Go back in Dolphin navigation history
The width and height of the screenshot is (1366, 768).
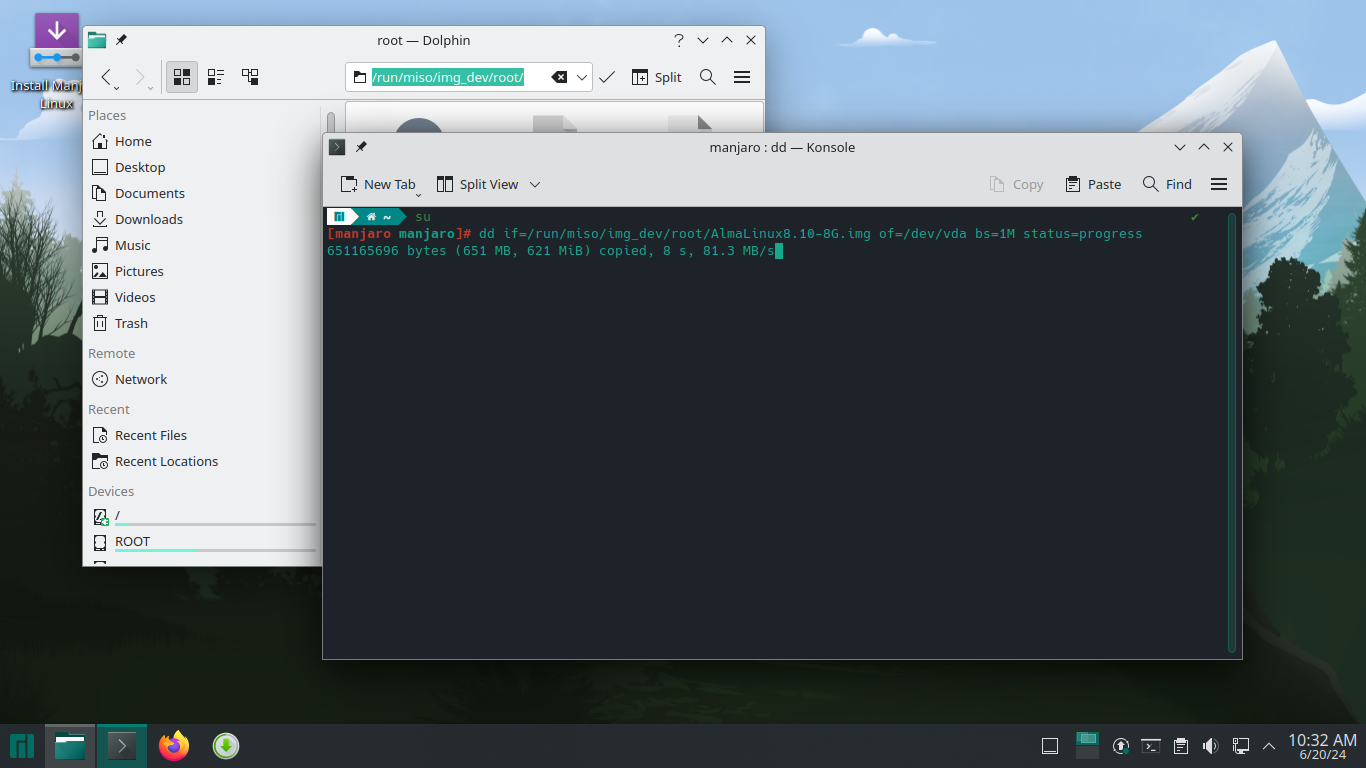[106, 77]
